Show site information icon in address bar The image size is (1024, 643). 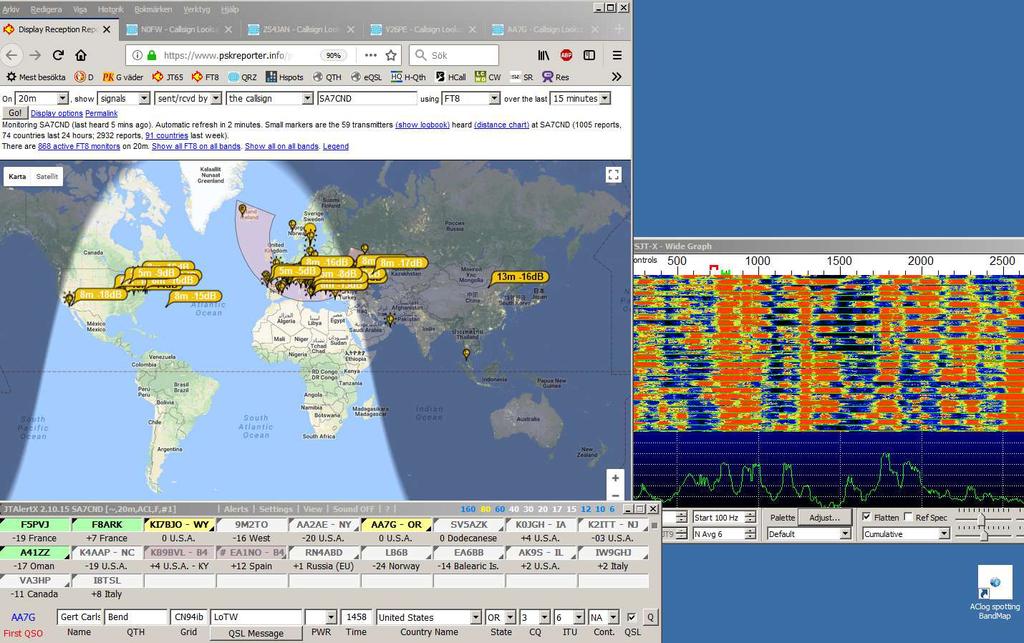click(137, 55)
